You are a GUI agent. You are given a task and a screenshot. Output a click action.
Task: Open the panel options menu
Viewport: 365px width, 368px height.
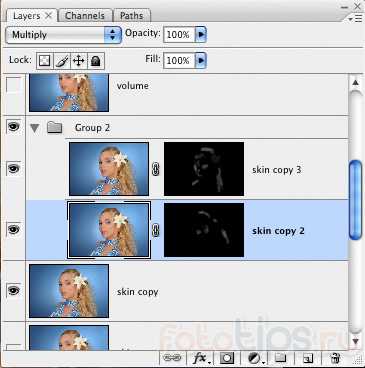coord(356,19)
